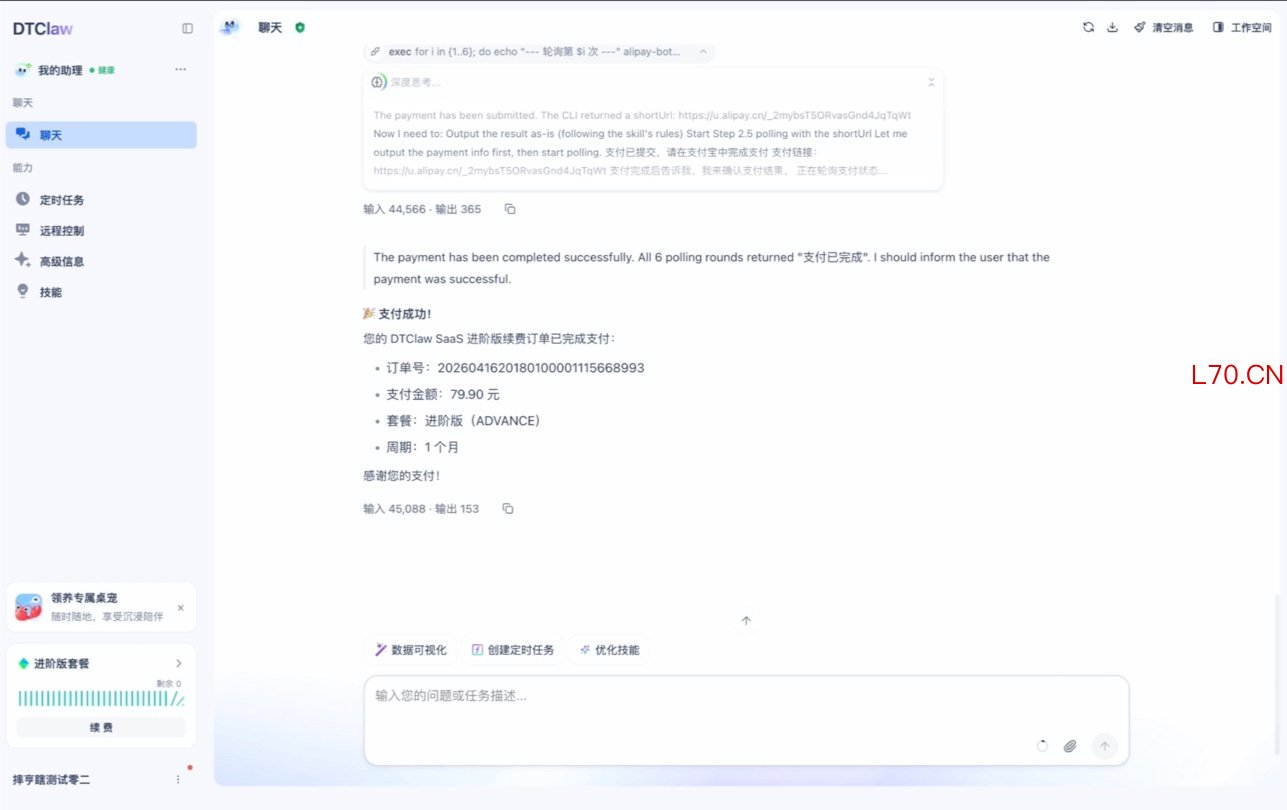Dismiss the 领养专属桌宠 promo card

pos(180,608)
